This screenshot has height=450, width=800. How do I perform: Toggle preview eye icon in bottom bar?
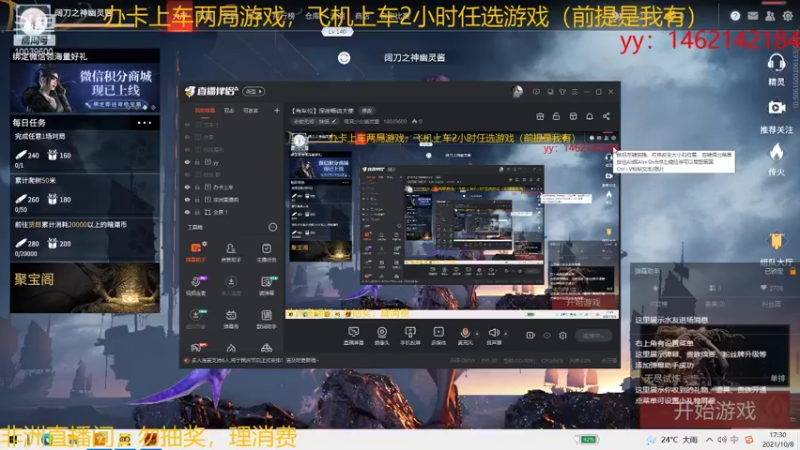click(547, 335)
